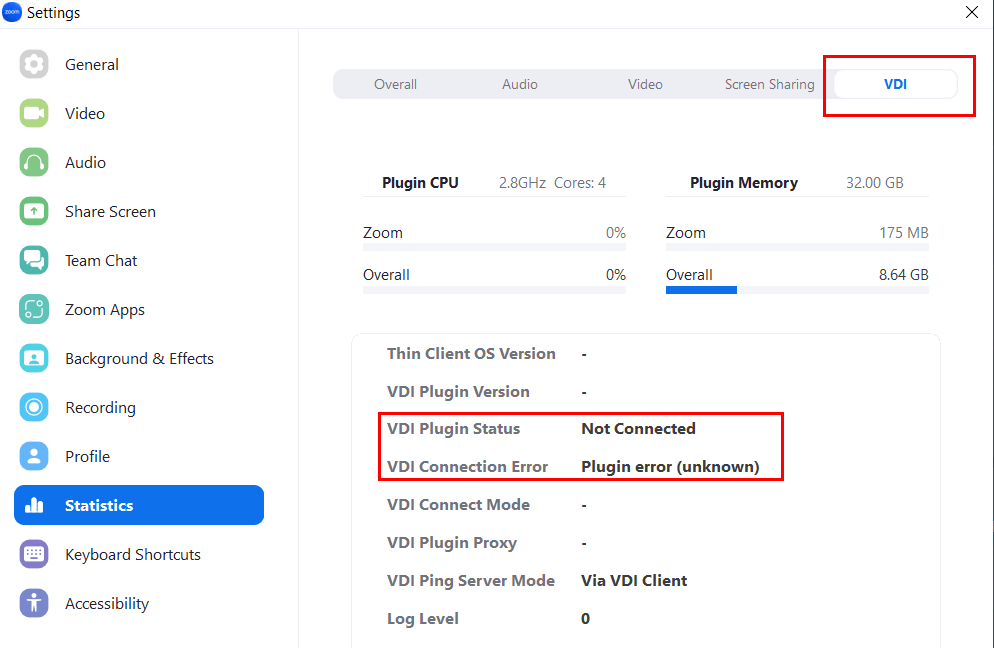994x648 pixels.
Task: Open the Share Screen sidebar icon
Action: tap(34, 212)
